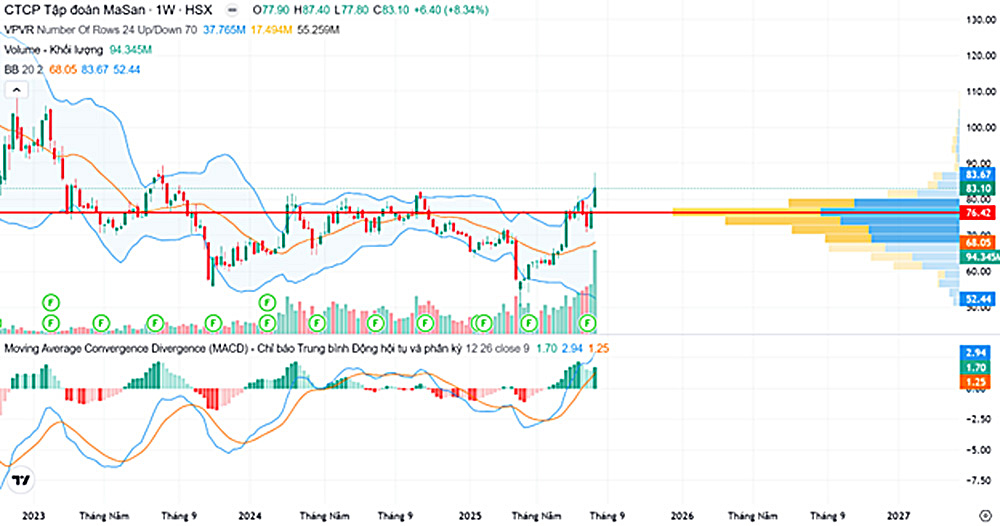This screenshot has width=1000, height=526.
Task: Click the 100.00 price scale label
Action: pyautogui.click(x=980, y=128)
